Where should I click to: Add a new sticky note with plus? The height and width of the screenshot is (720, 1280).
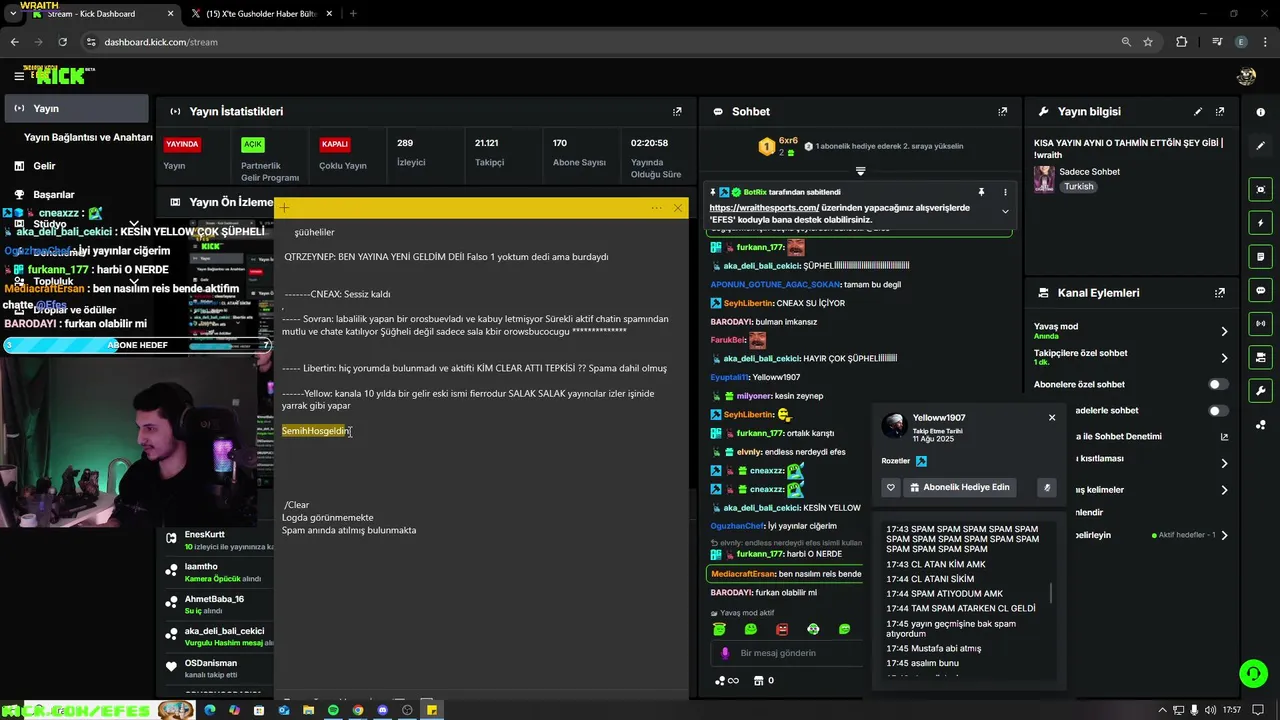(x=284, y=208)
